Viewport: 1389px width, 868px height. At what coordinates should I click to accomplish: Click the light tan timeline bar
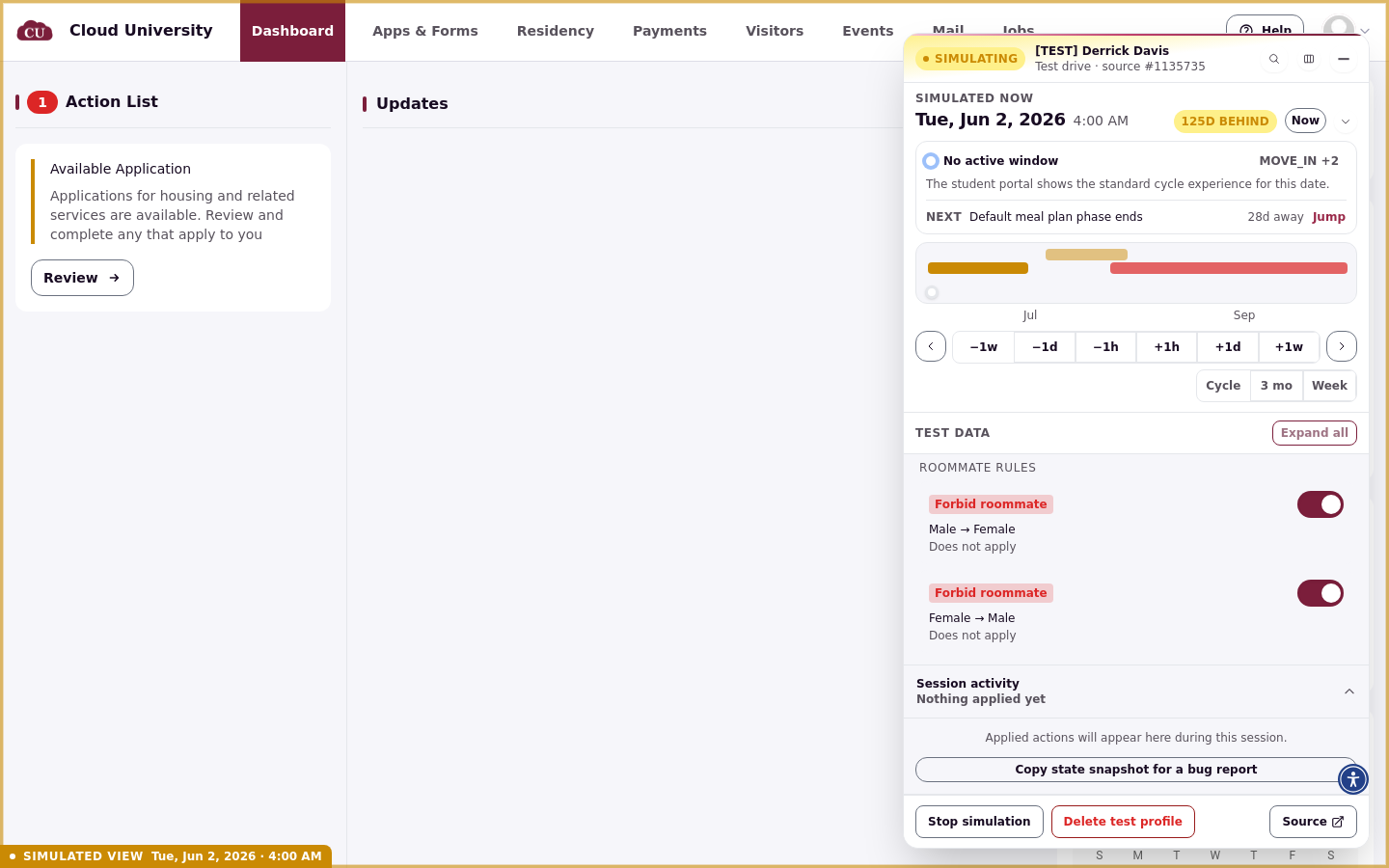tap(1086, 255)
